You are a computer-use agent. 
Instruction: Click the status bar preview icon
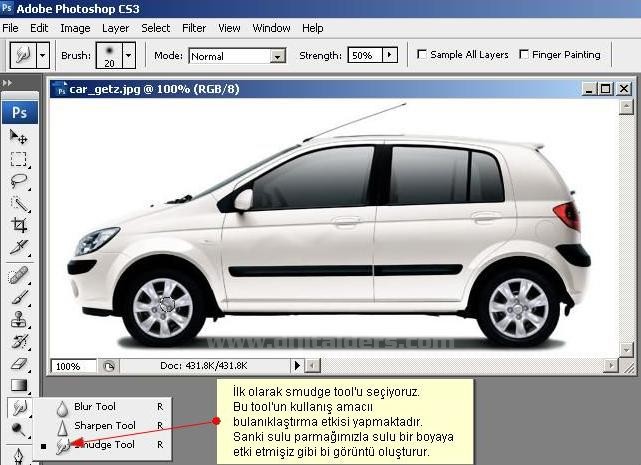(x=109, y=366)
